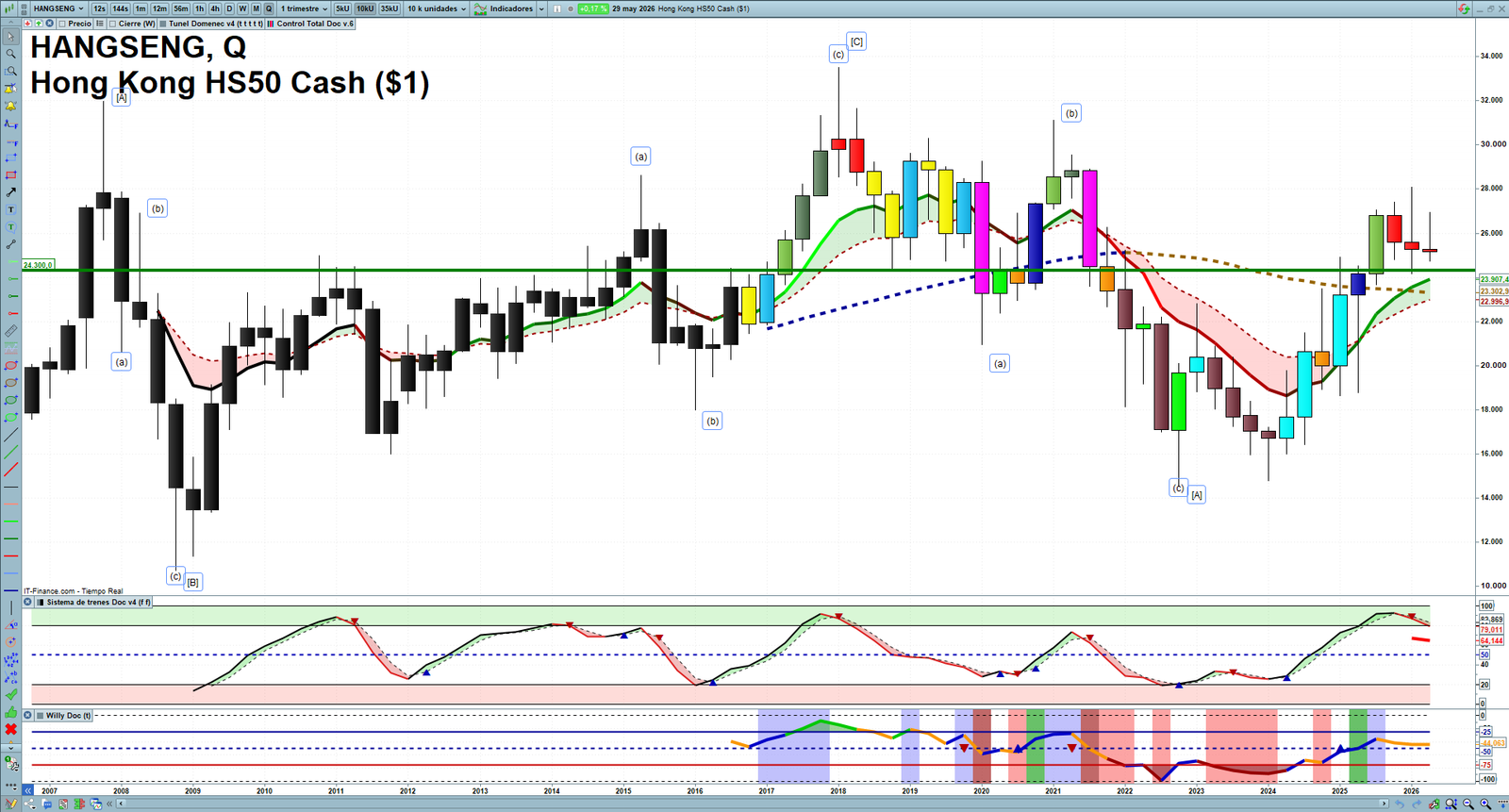Toggle Willy Doc panel settings icon
The width and height of the screenshot is (1509, 812).
tap(40, 716)
